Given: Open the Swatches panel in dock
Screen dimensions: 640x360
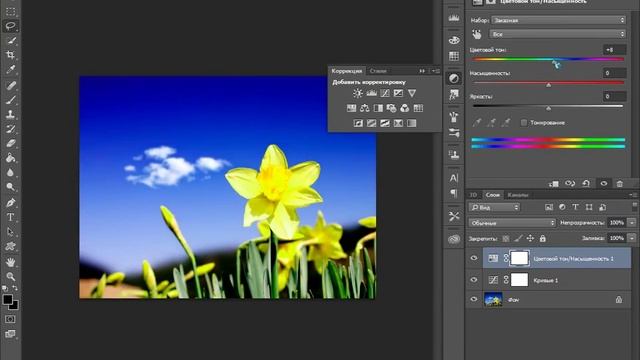Looking at the screenshot, I should coord(454,56).
